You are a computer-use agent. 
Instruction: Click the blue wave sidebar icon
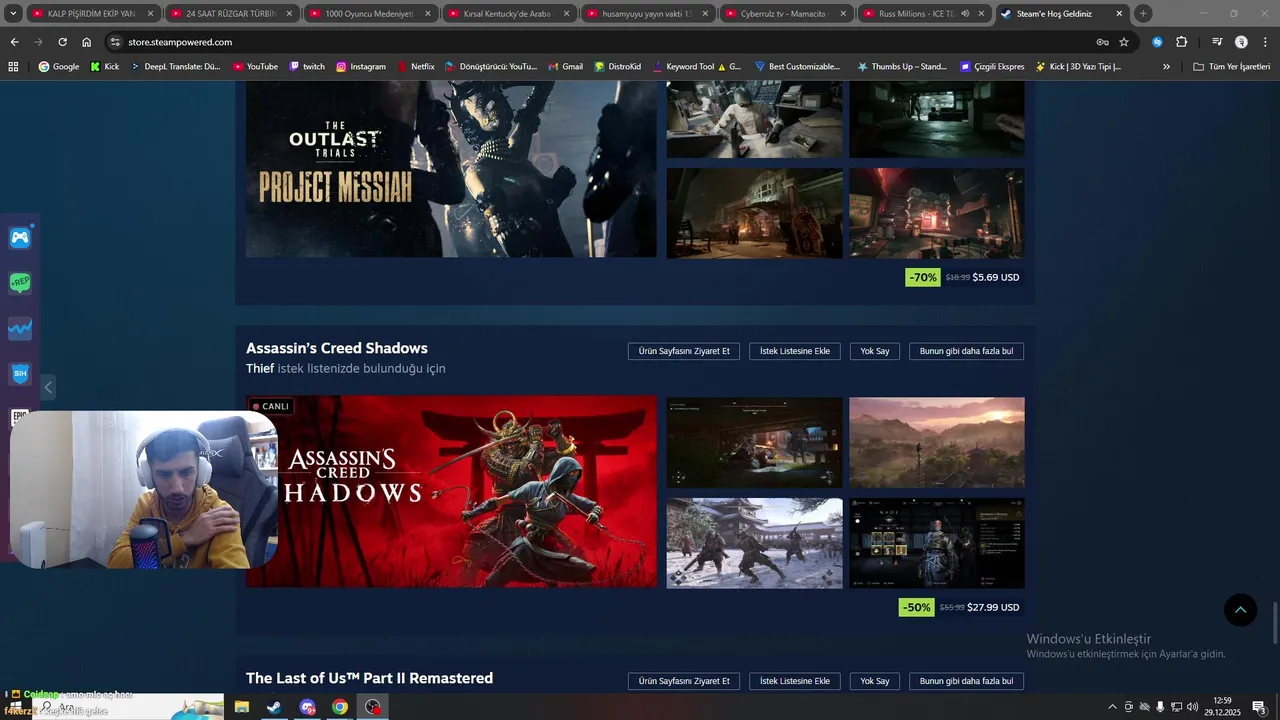20,328
